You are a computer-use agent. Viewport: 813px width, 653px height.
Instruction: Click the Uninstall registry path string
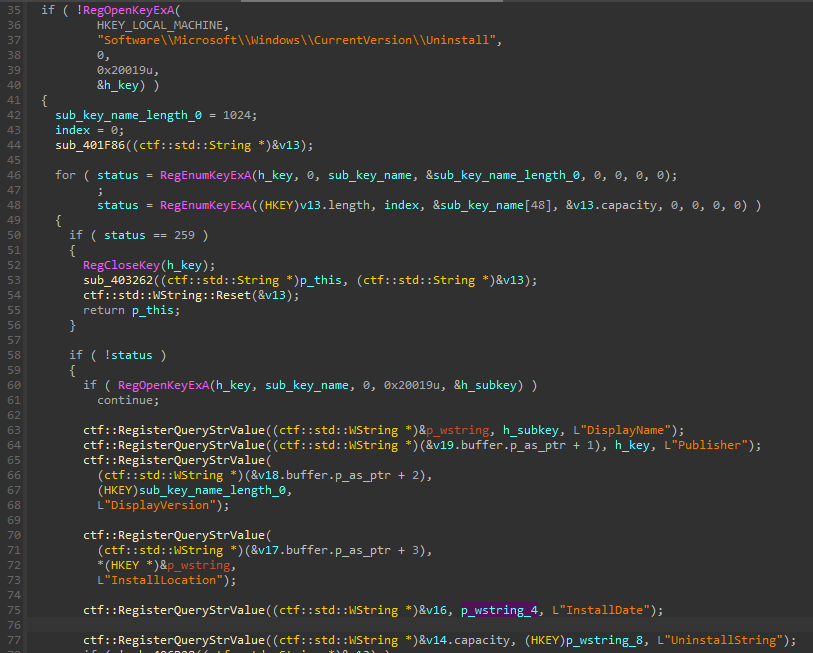(x=296, y=40)
